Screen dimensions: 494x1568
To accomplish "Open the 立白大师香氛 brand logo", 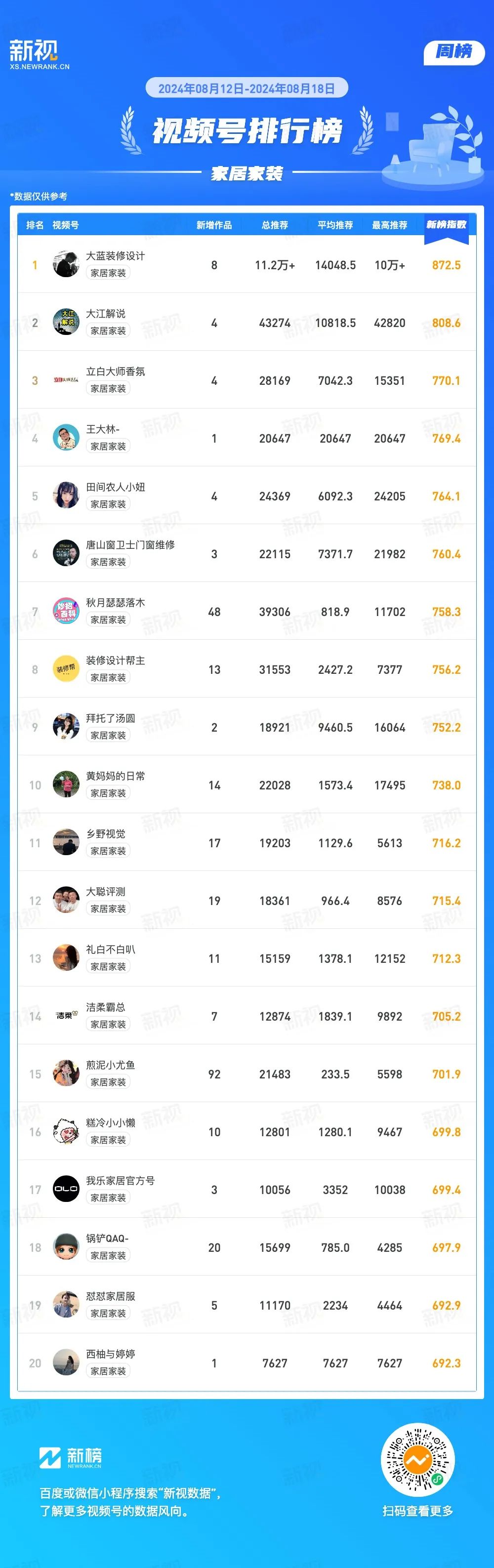I will point(66,380).
